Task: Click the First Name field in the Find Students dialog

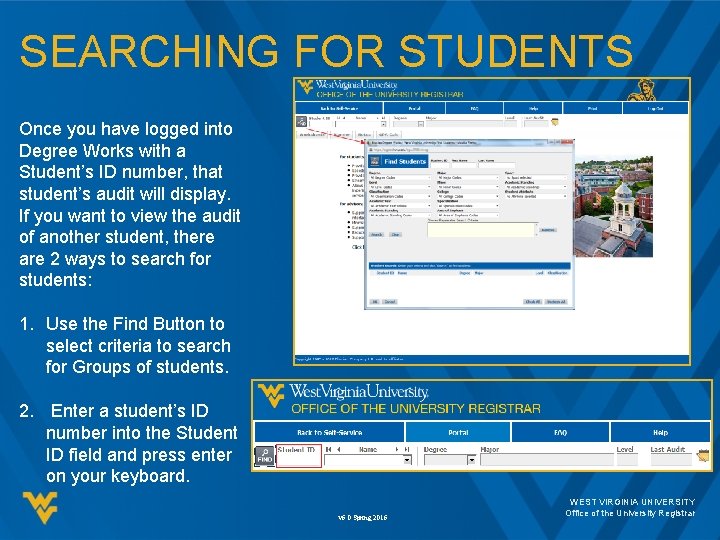Action: (464, 165)
